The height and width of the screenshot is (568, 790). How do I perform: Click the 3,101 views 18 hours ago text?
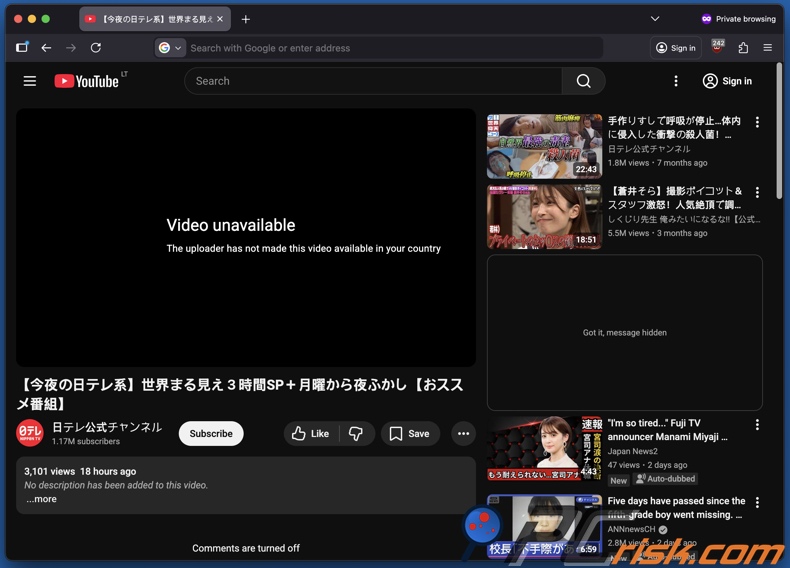tap(80, 471)
